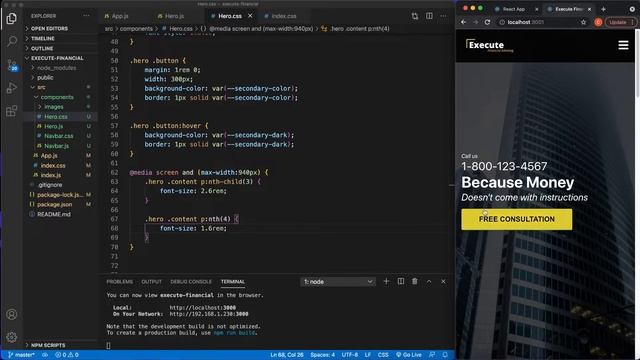640x360 pixels.
Task: Split the editor right
Action: [x=429, y=16]
